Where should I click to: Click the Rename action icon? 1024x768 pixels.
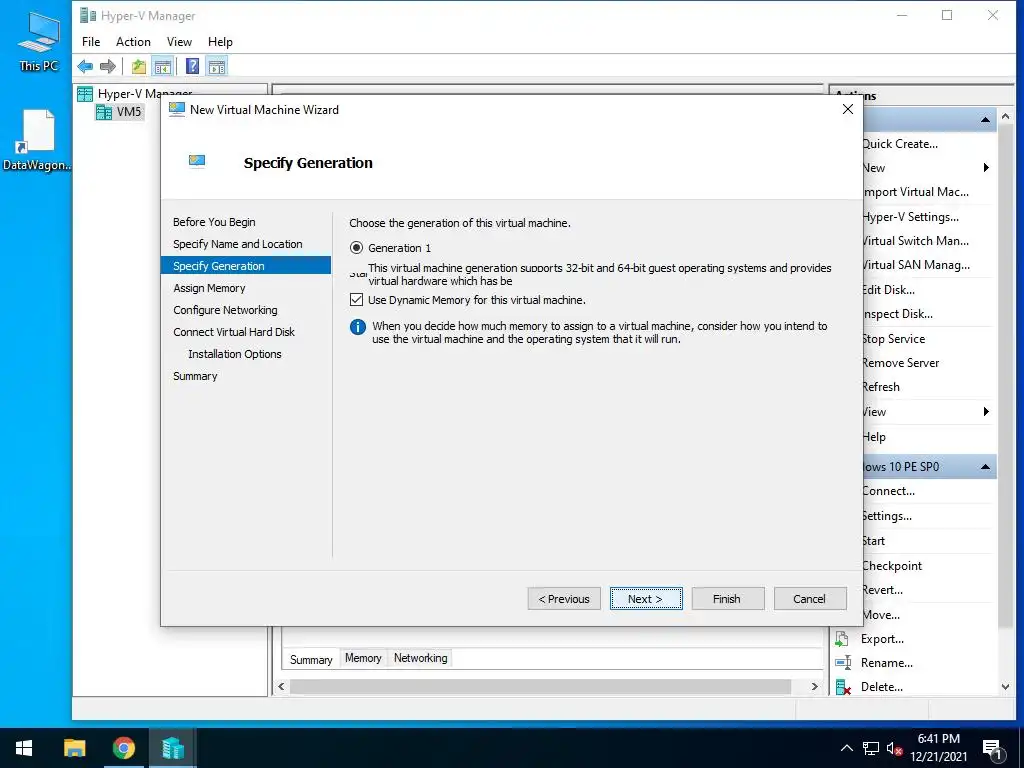coord(842,663)
